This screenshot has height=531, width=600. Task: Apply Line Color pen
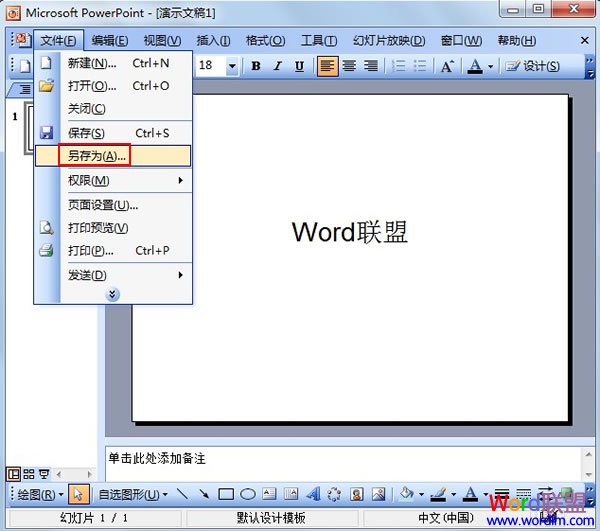[x=439, y=495]
